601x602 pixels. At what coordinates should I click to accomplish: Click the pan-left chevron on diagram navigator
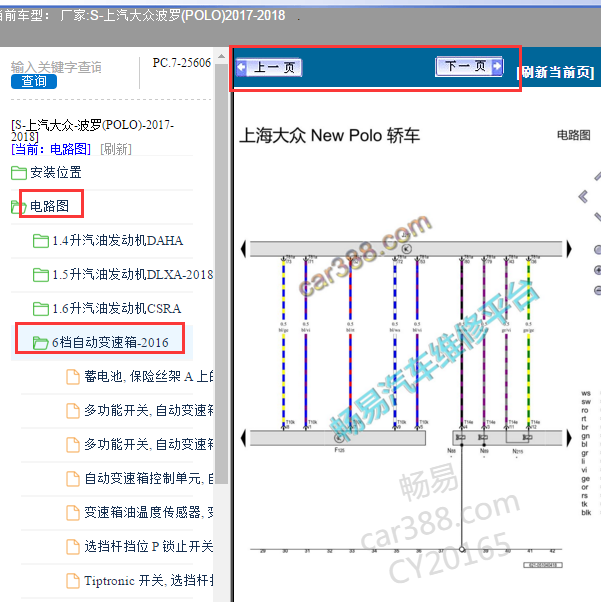pos(583,197)
